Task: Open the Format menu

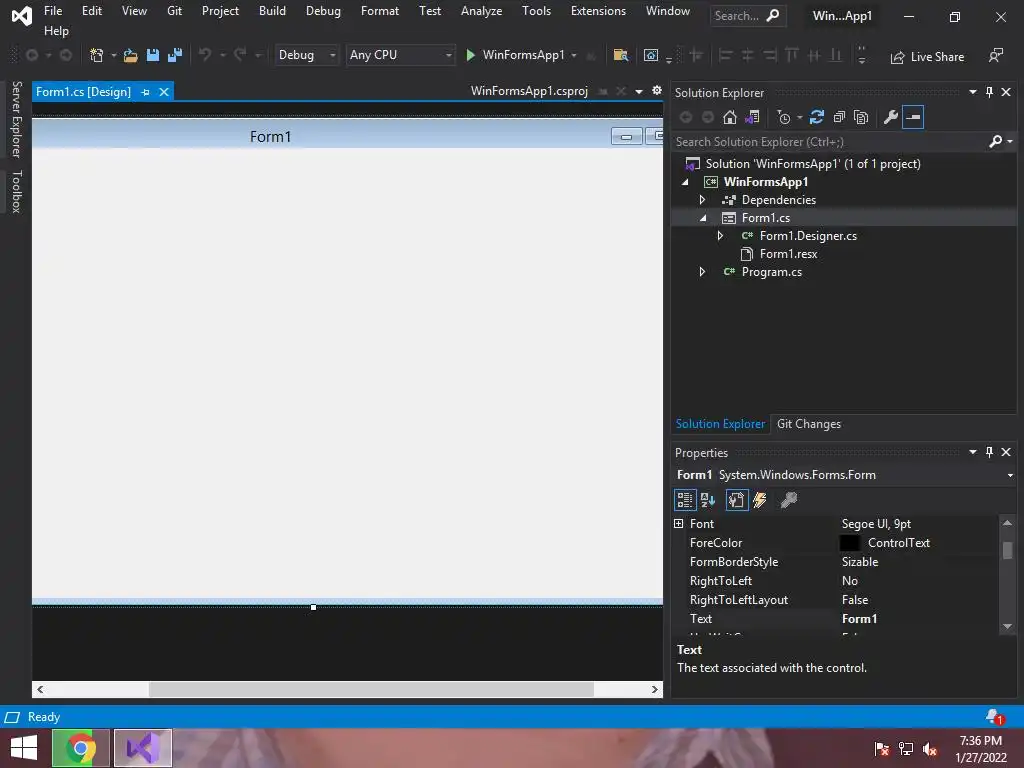Action: click(x=379, y=11)
